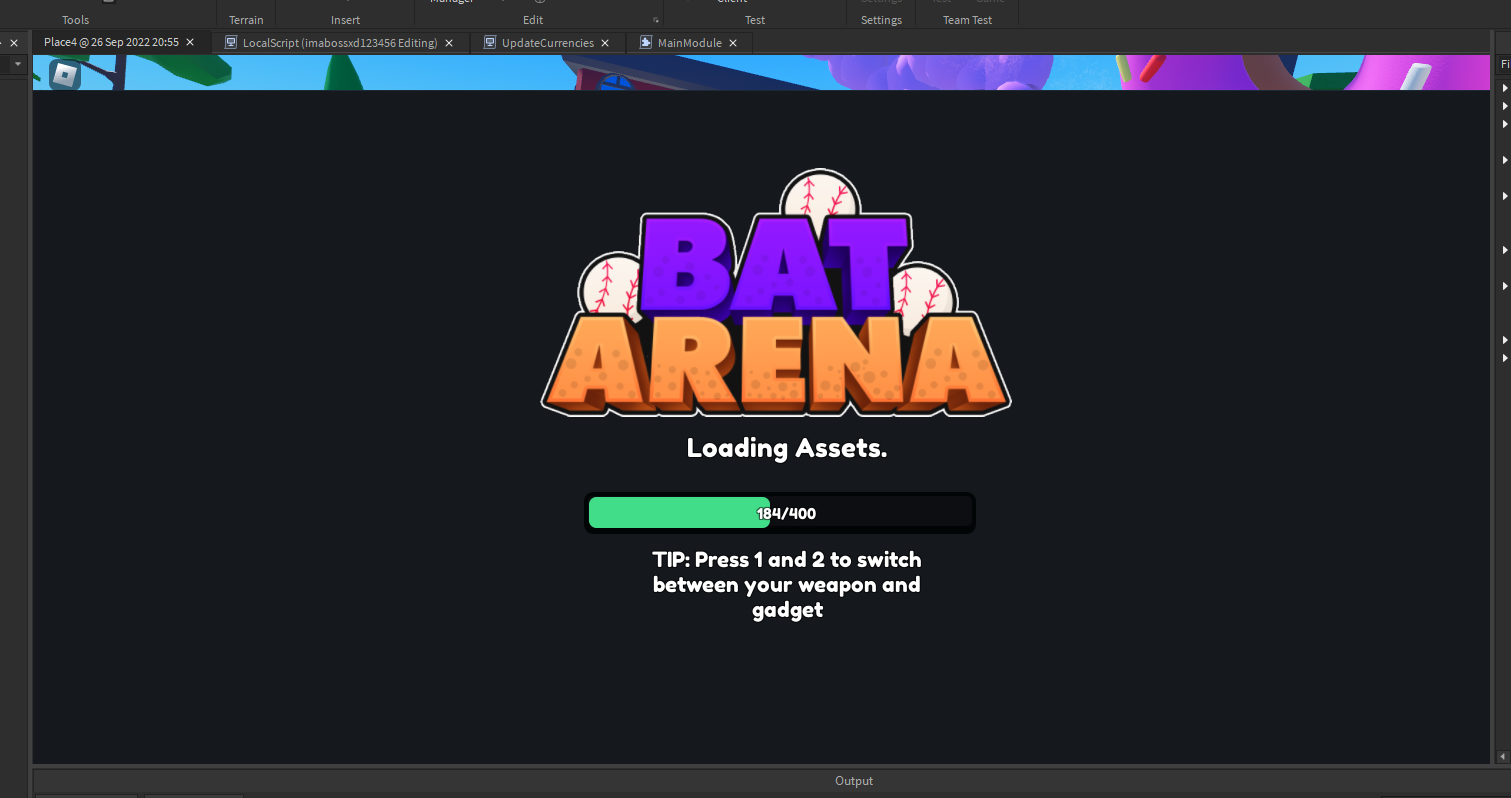Click the Terrain group label
1511x798 pixels.
(246, 20)
